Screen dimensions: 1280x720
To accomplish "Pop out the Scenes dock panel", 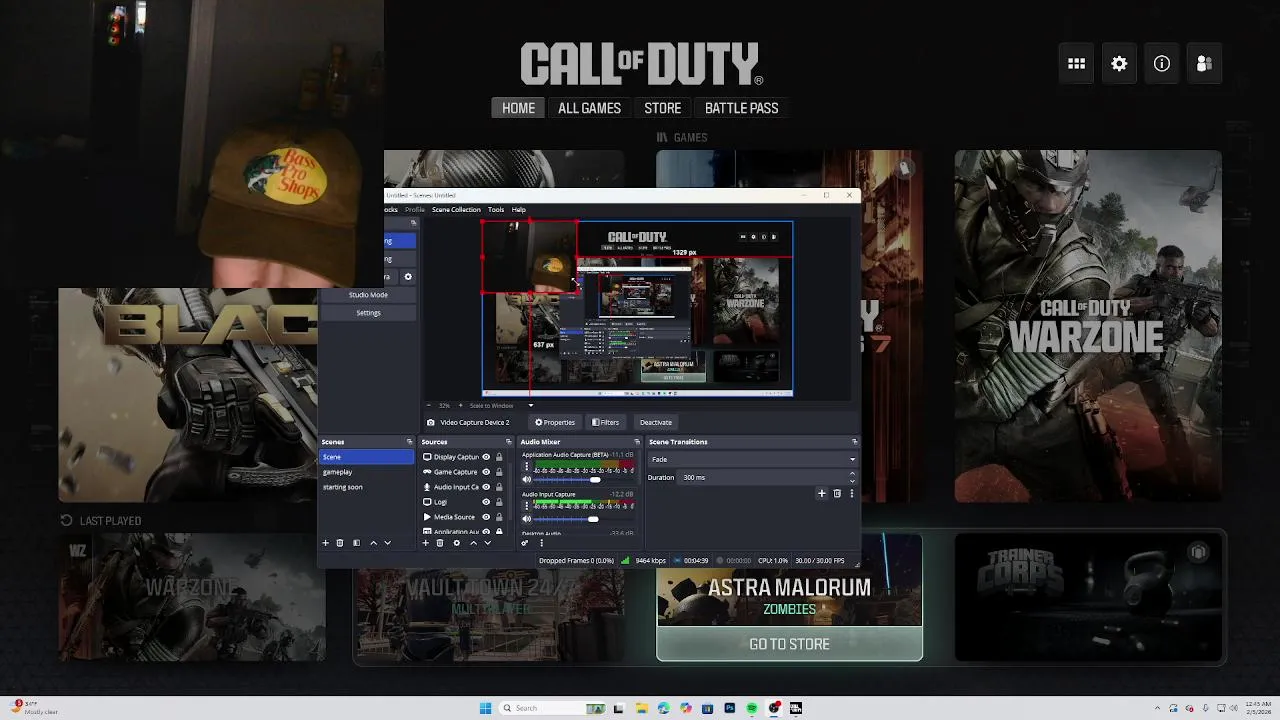I will [409, 442].
